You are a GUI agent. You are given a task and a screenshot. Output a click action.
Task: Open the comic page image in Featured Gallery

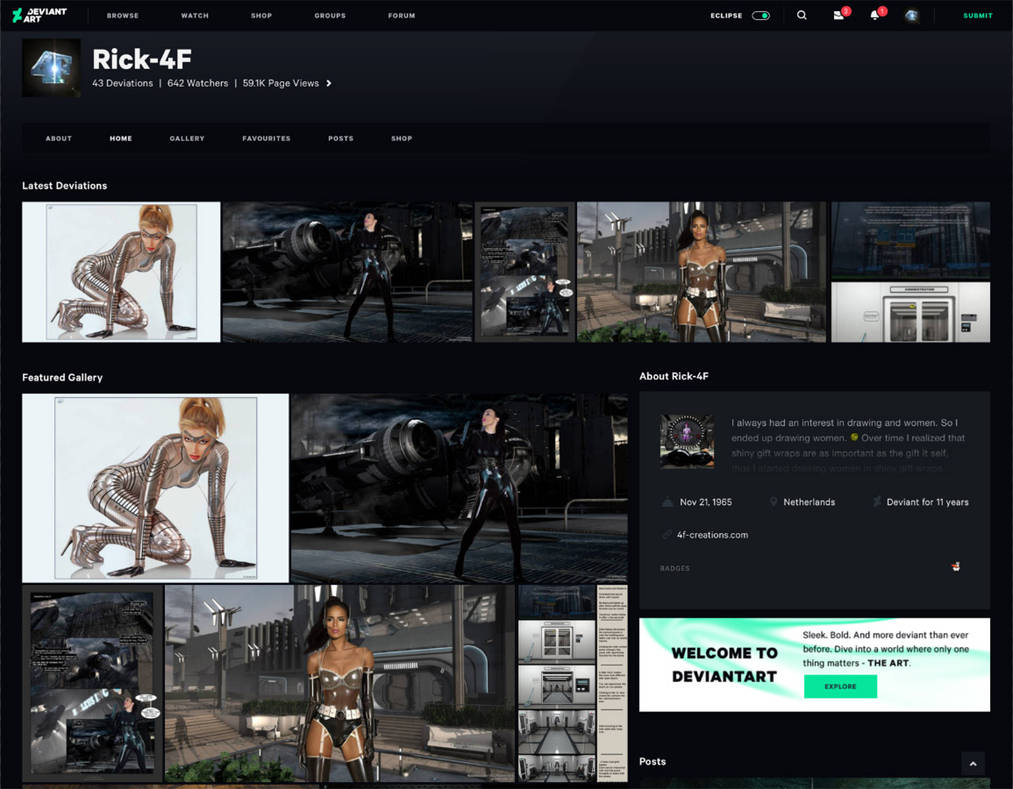pyautogui.click(x=92, y=684)
